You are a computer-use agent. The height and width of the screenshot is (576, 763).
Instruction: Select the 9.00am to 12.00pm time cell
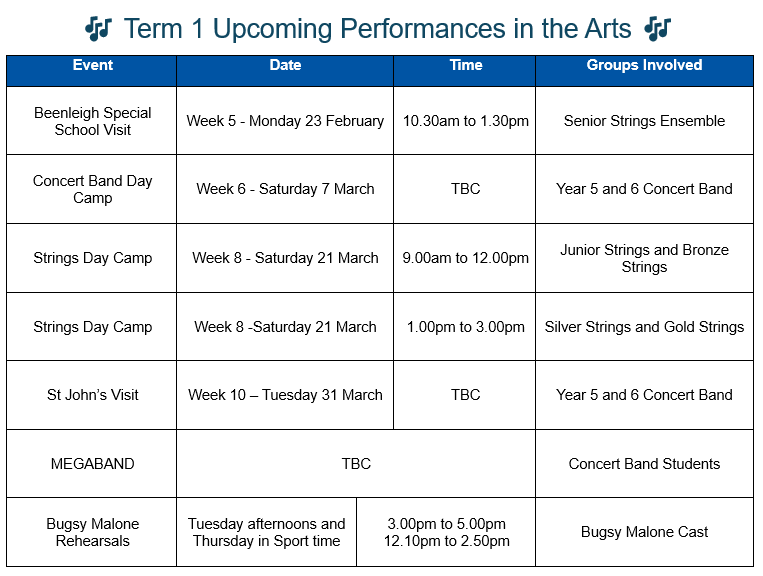465,258
